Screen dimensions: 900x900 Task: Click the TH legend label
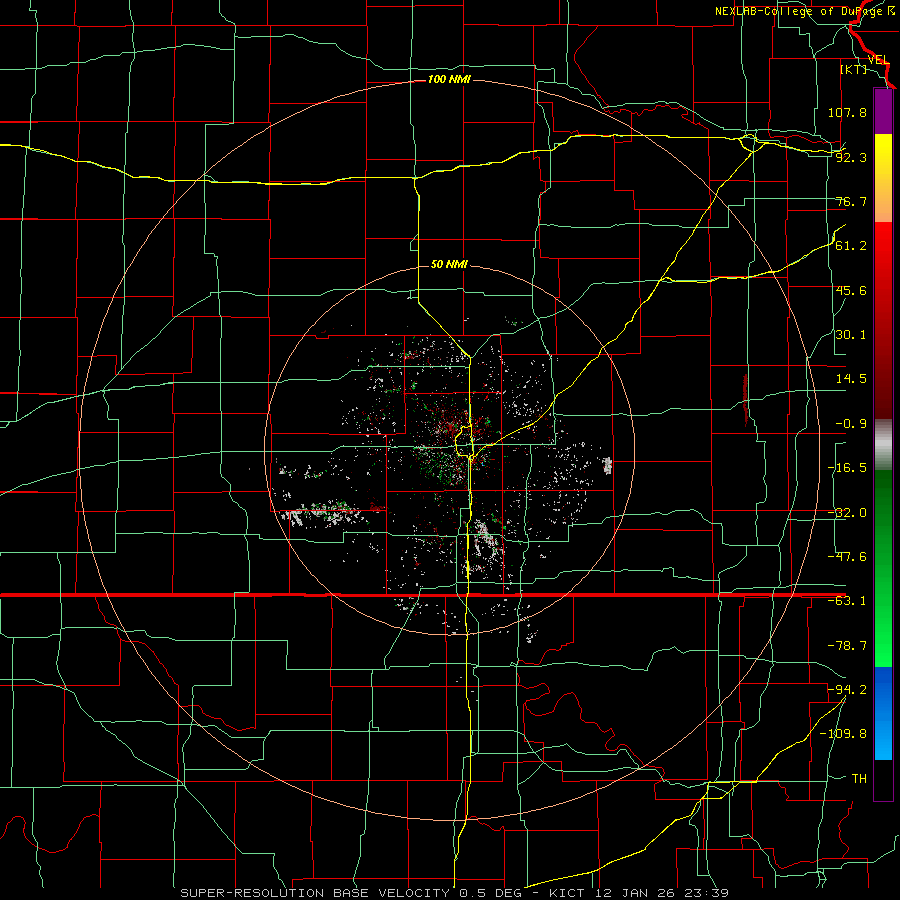tap(859, 778)
